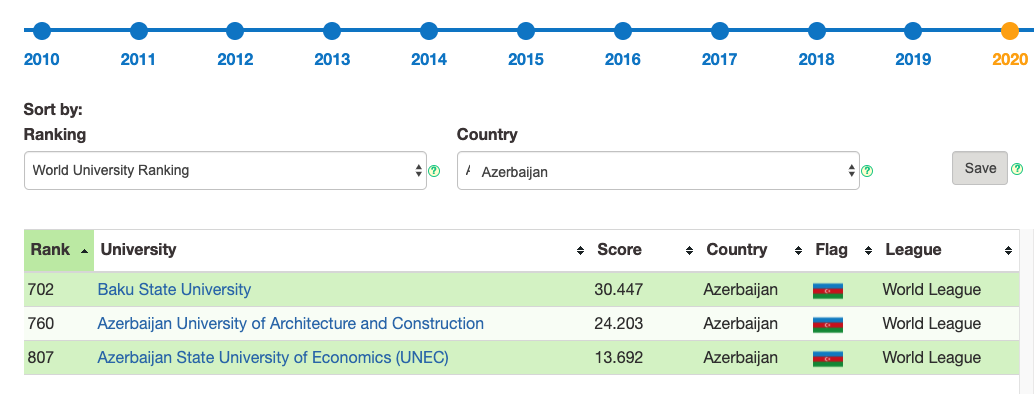
Task: Open Azerbaijan State University of Economics link
Action: click(x=273, y=358)
